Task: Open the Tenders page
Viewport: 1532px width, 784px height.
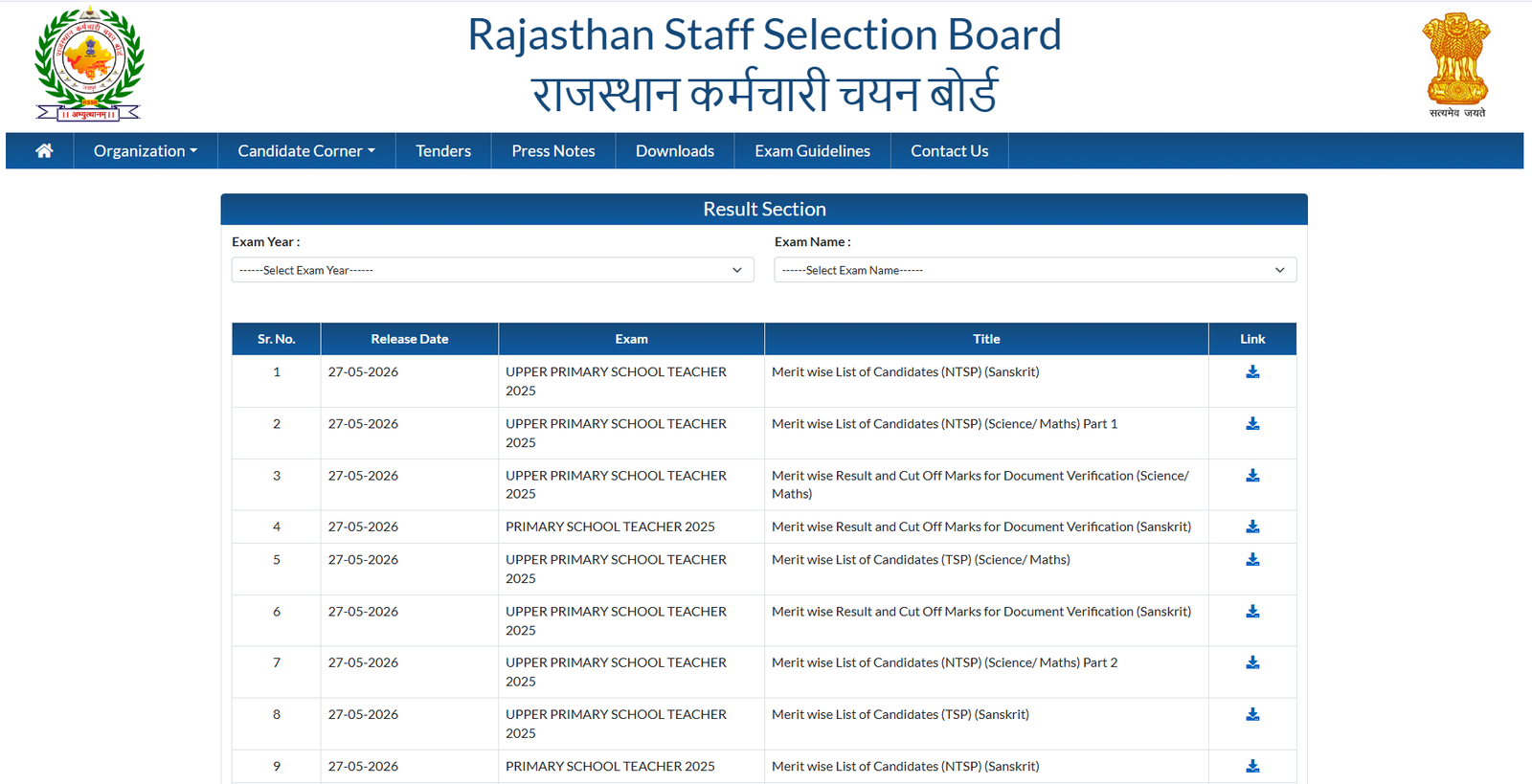Action: coord(443,150)
